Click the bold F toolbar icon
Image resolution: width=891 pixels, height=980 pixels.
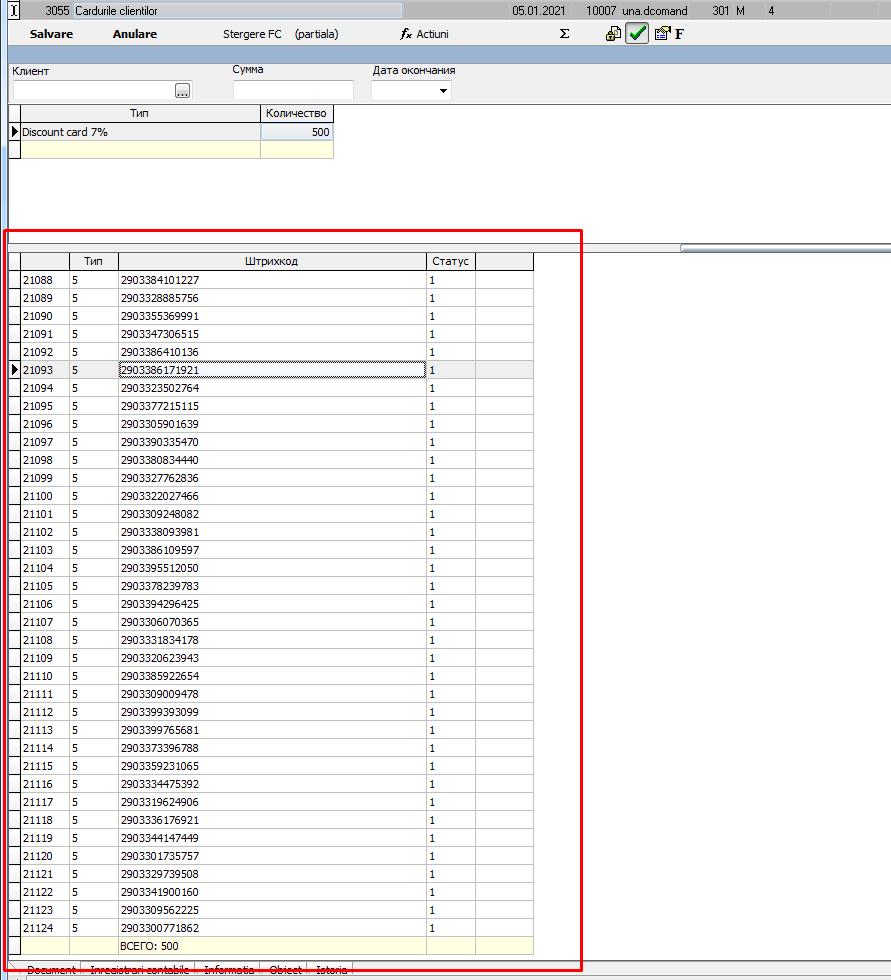pyautogui.click(x=679, y=34)
